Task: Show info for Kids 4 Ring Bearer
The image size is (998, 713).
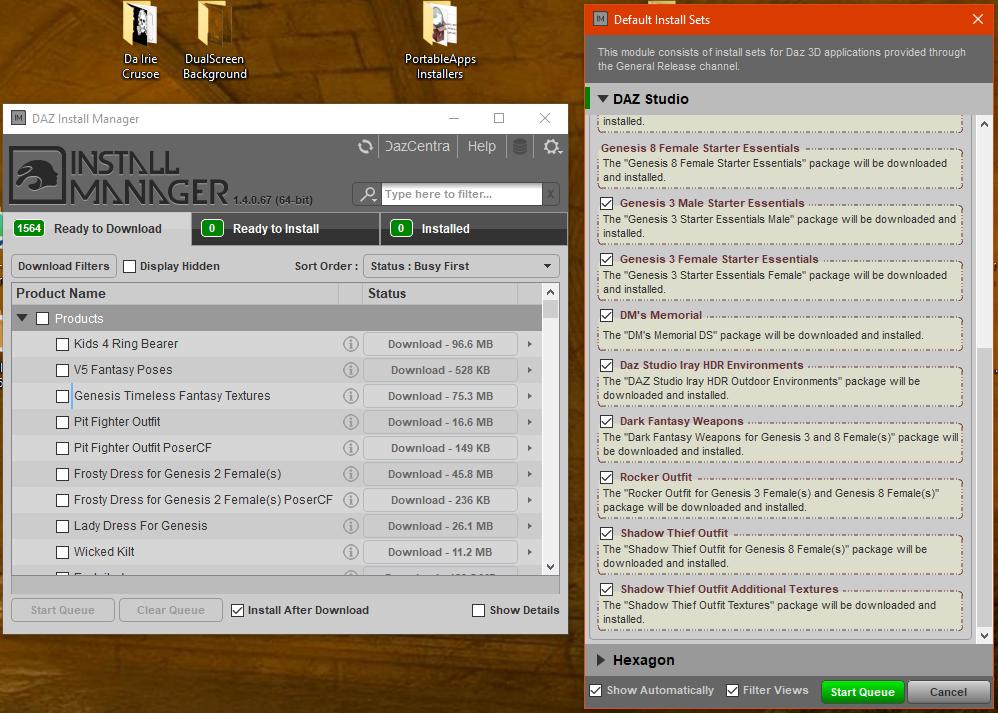Action: pyautogui.click(x=351, y=344)
